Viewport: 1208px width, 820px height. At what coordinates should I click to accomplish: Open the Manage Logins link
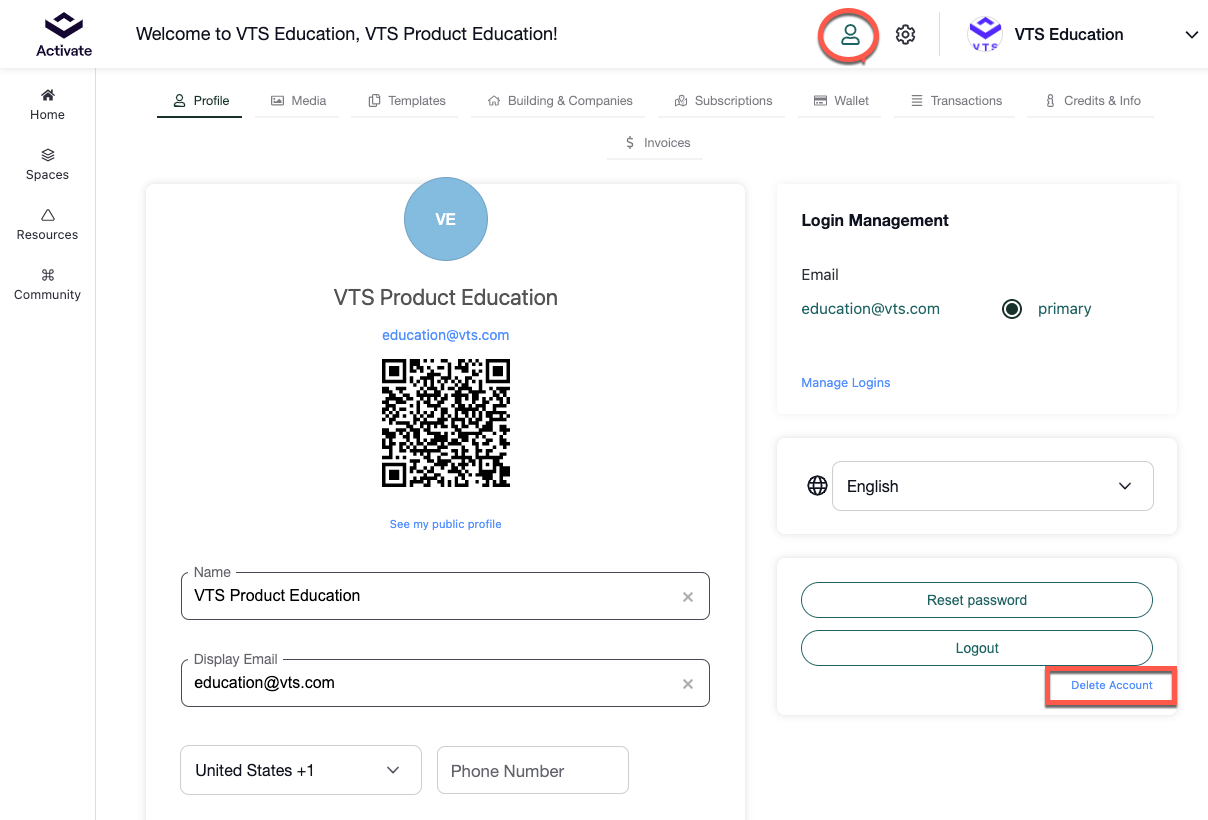tap(845, 383)
